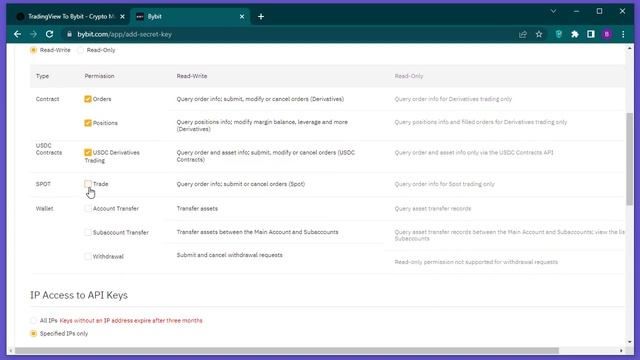Click the address bar URL
640x360 pixels.
click(x=124, y=34)
